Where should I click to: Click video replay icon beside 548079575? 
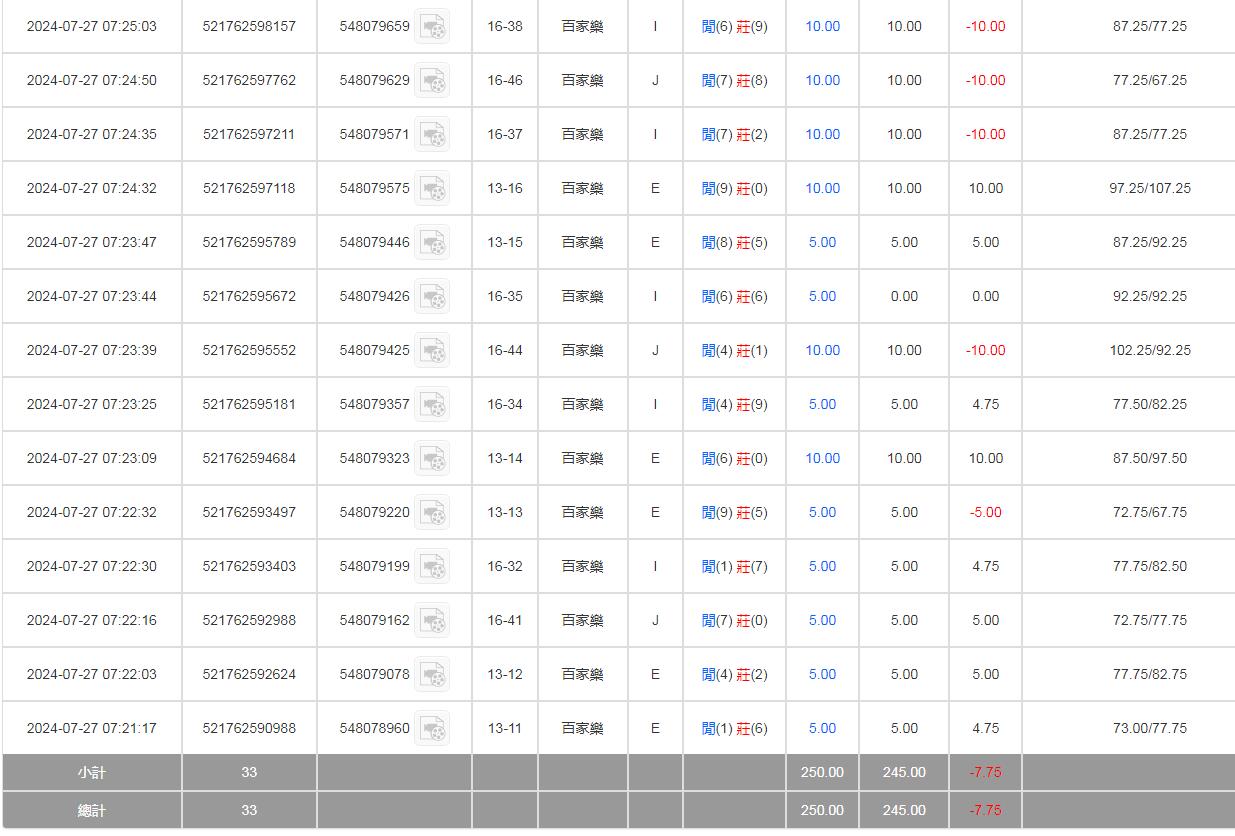432,189
